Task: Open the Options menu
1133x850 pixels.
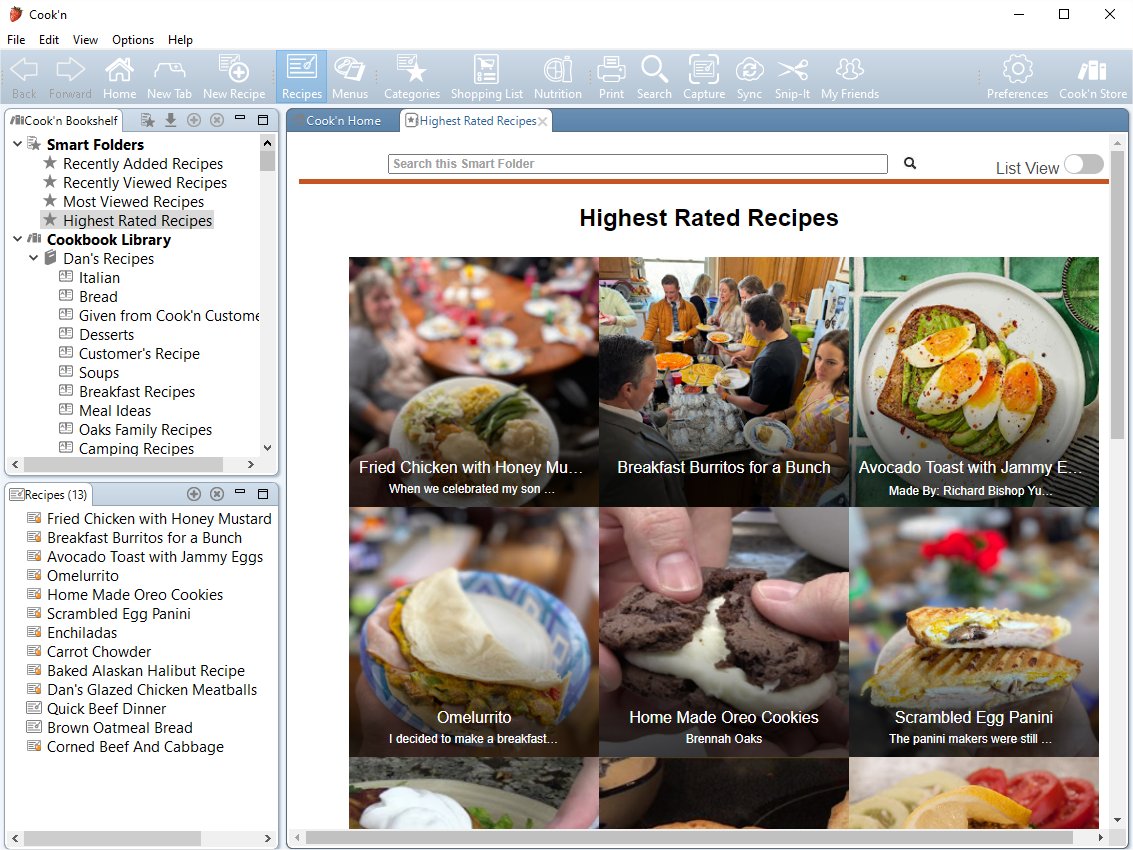Action: pyautogui.click(x=133, y=40)
